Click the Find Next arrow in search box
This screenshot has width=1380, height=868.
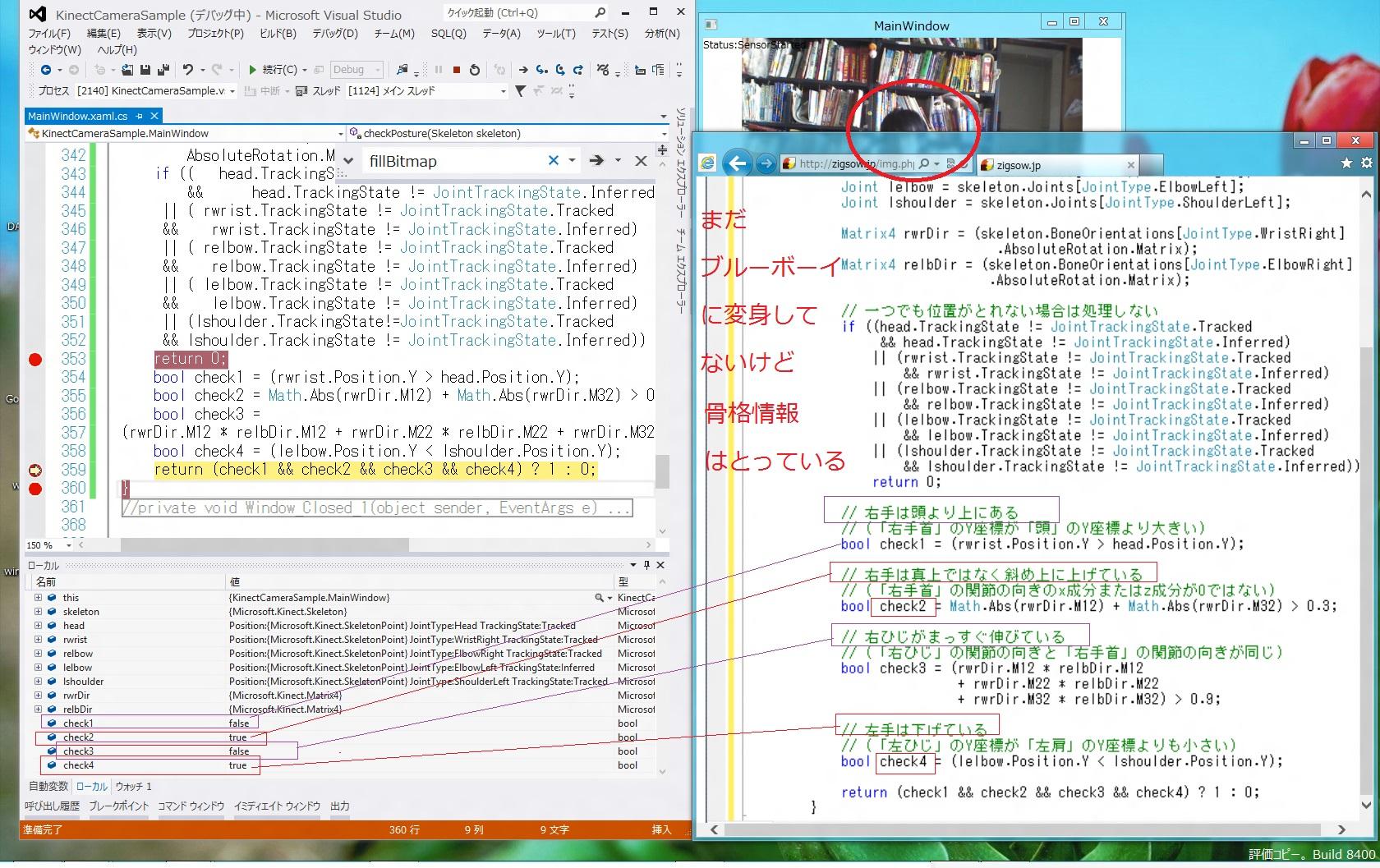[x=596, y=161]
